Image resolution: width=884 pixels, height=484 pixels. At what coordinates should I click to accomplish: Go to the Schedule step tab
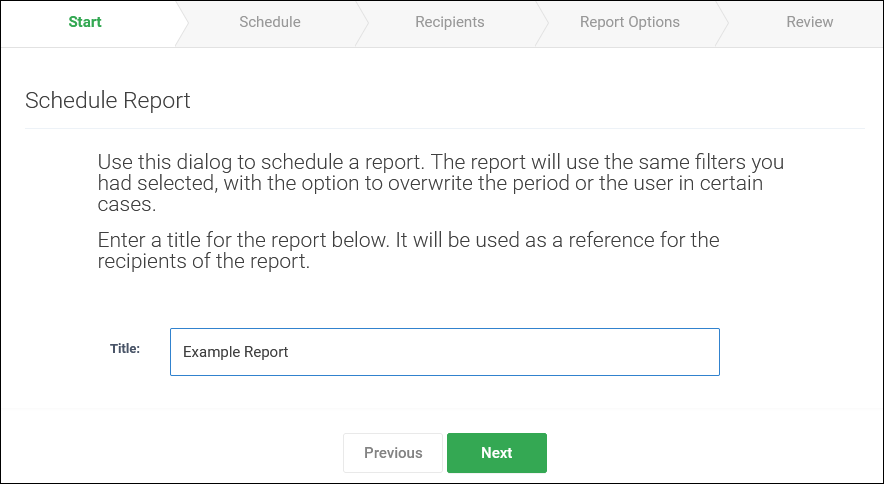[x=269, y=22]
